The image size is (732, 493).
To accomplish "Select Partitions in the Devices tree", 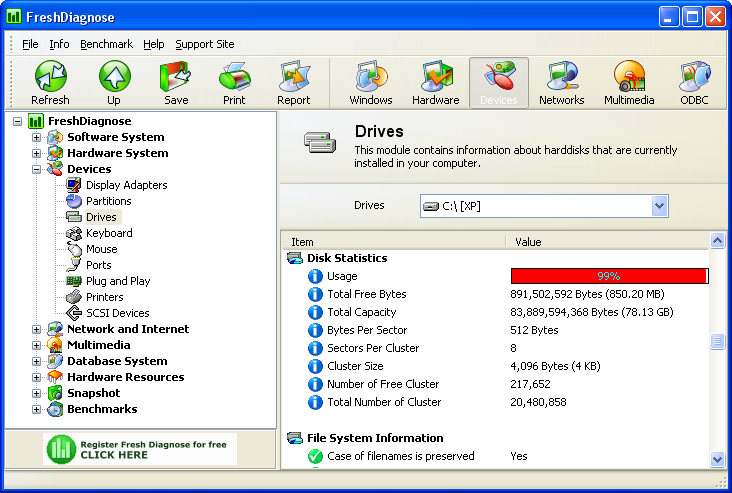I will 109,201.
